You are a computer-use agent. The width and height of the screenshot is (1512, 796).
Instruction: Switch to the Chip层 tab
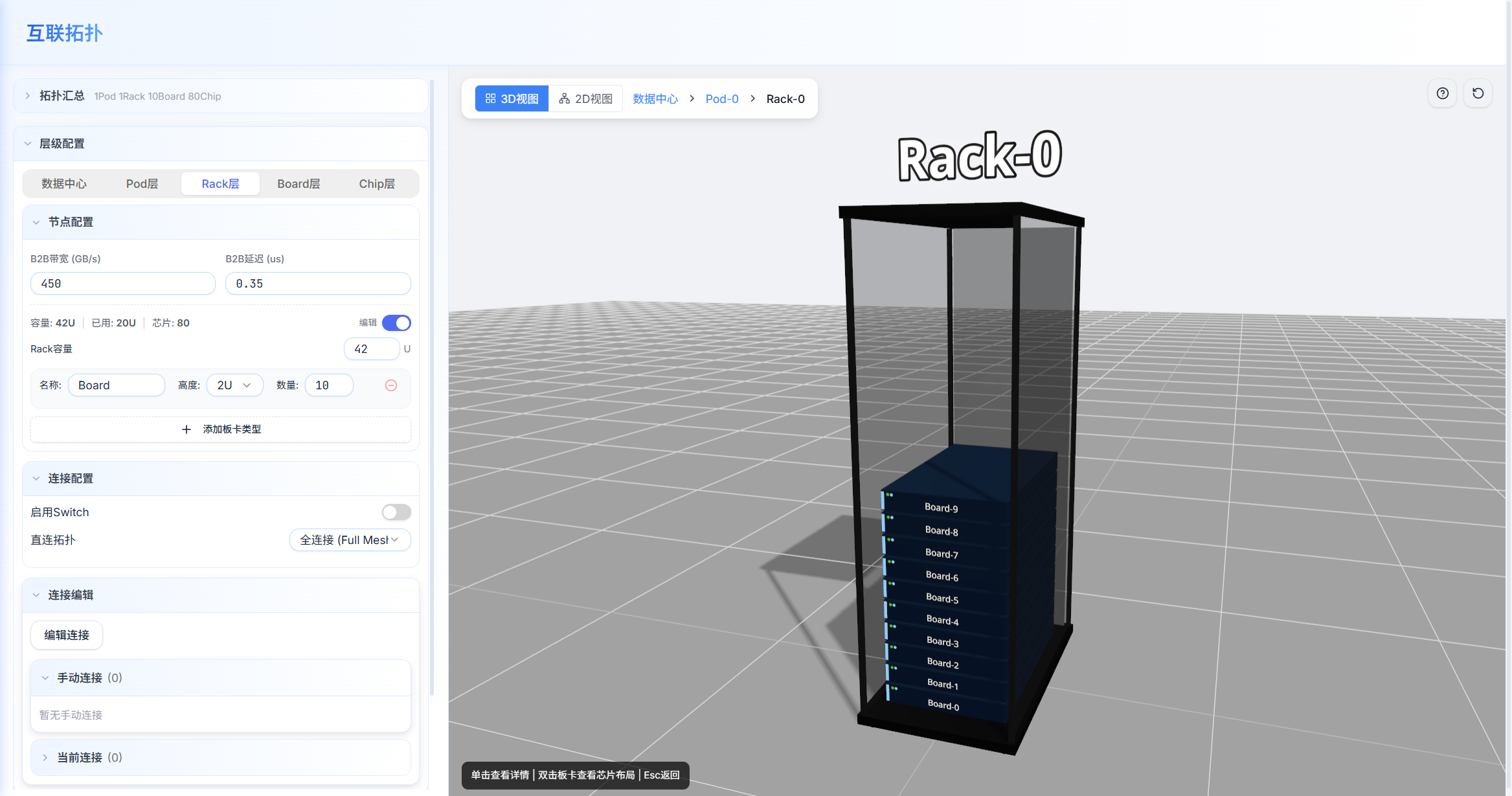tap(377, 184)
